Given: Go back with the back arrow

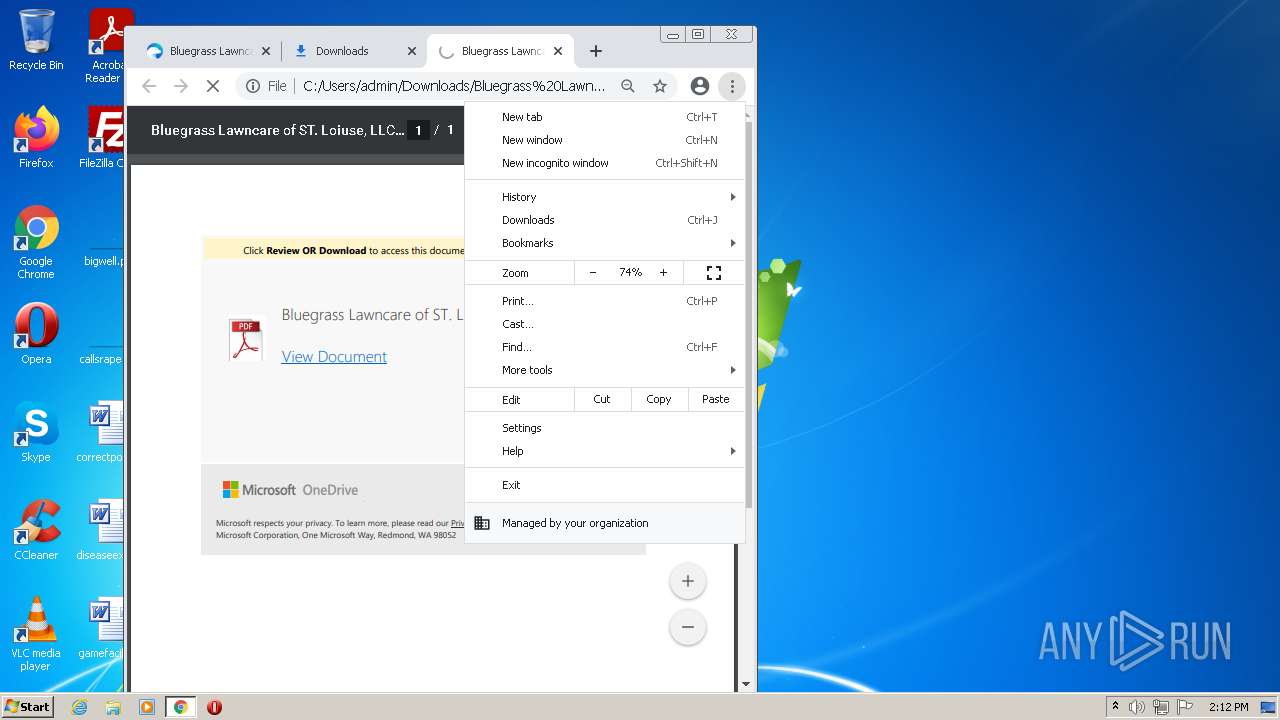Looking at the screenshot, I should 149,86.
